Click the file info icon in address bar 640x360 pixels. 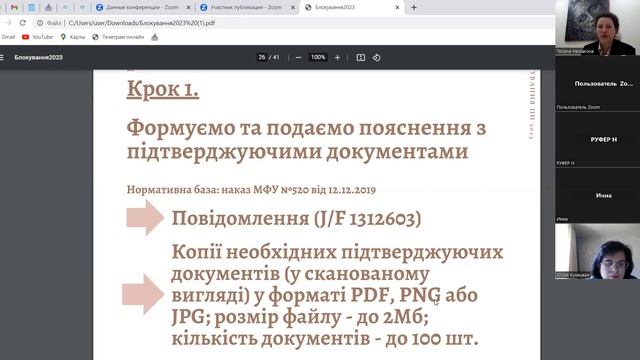tap(40, 23)
